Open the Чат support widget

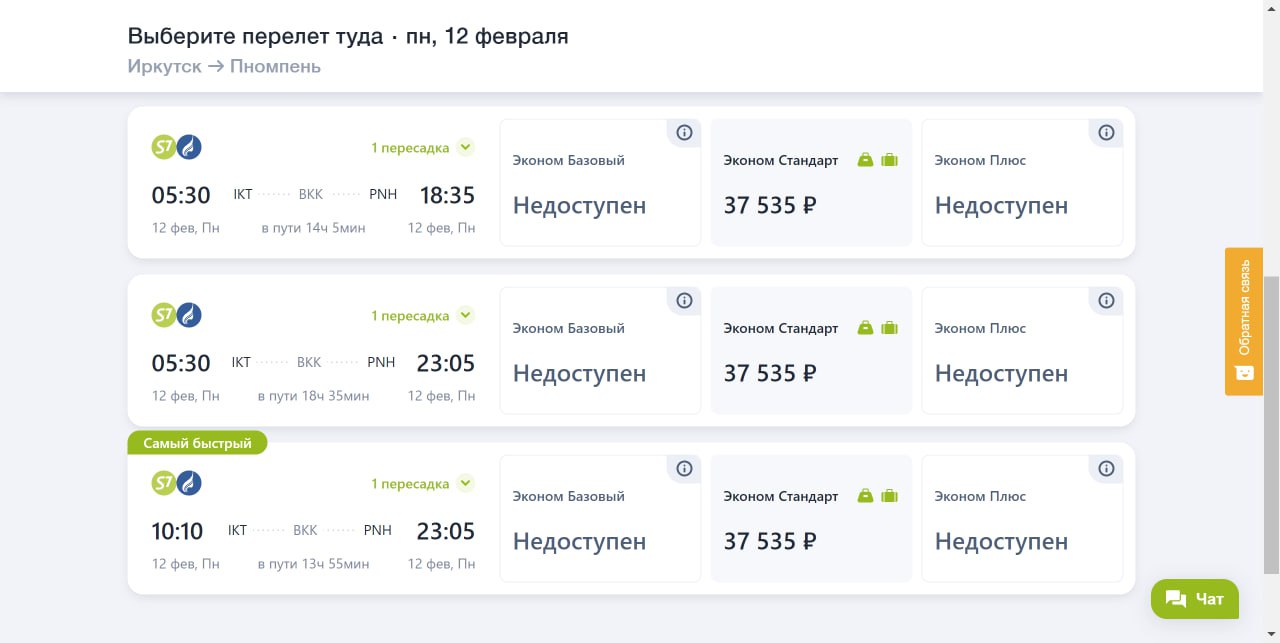click(x=1195, y=599)
